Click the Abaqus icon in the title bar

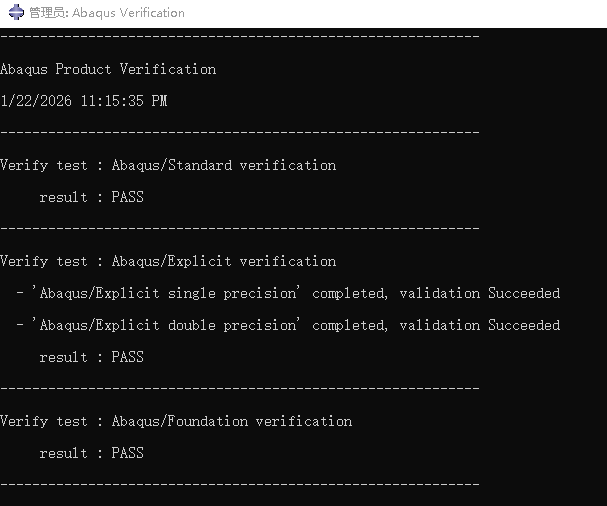point(16,13)
